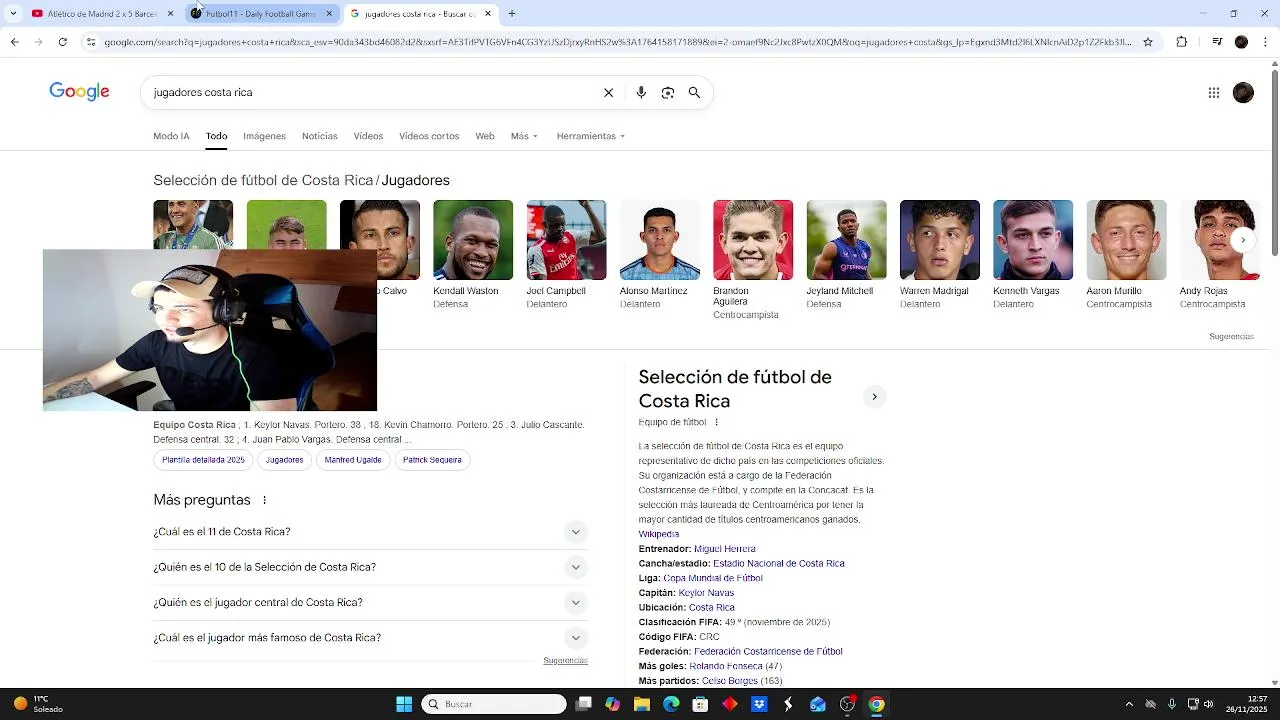1280x720 pixels.
Task: Open Miguel Herrera entrenador link
Action: click(725, 549)
